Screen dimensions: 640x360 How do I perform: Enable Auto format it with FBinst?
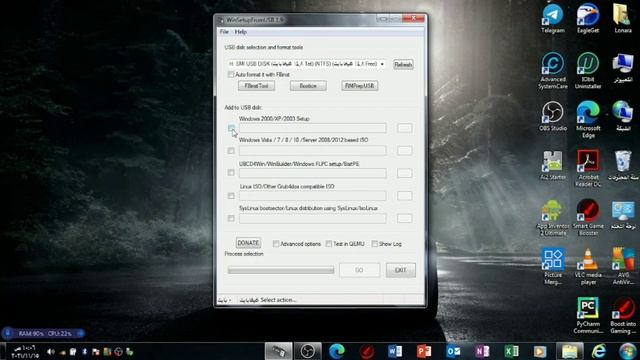coord(231,75)
